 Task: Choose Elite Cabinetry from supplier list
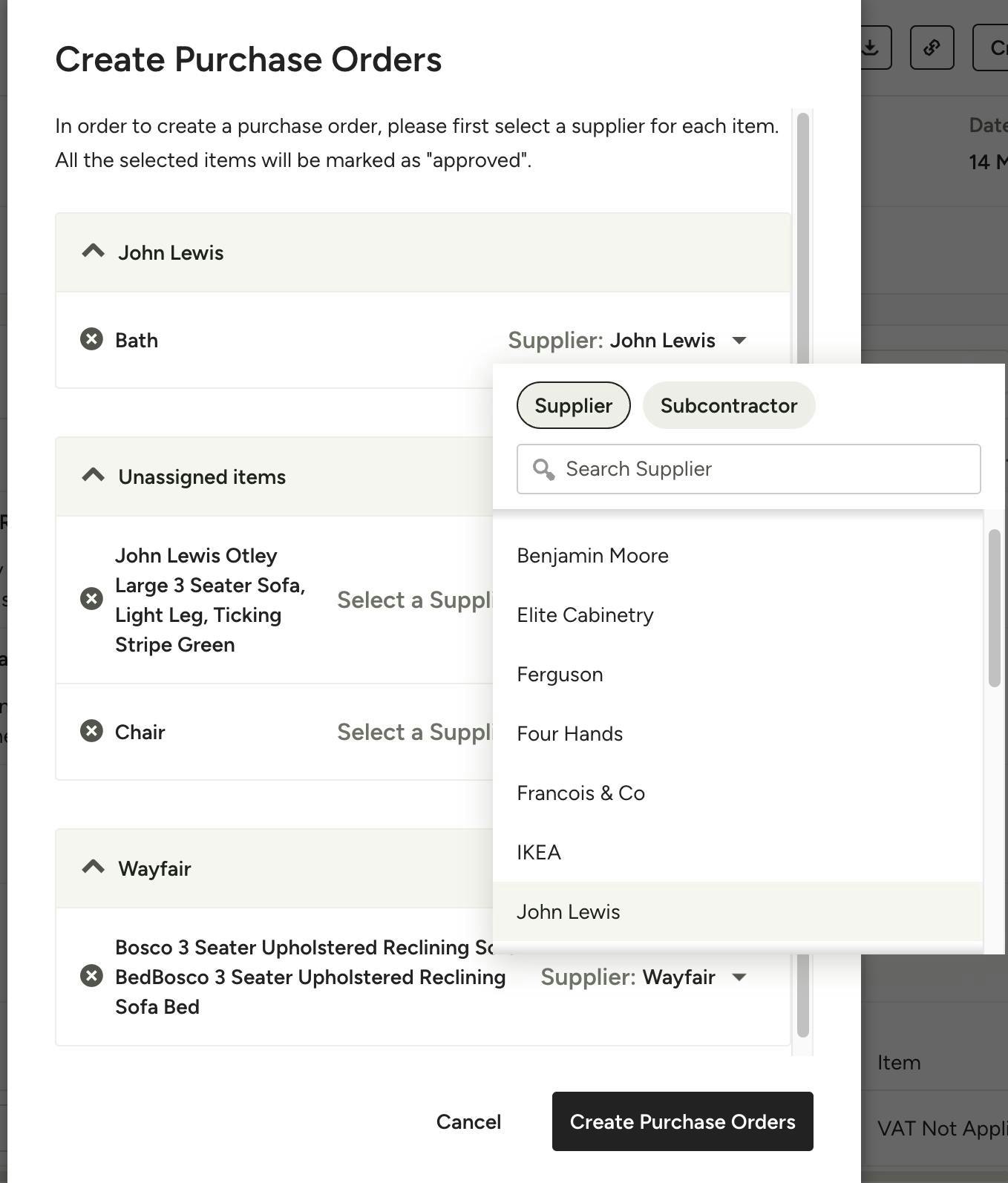click(x=738, y=615)
